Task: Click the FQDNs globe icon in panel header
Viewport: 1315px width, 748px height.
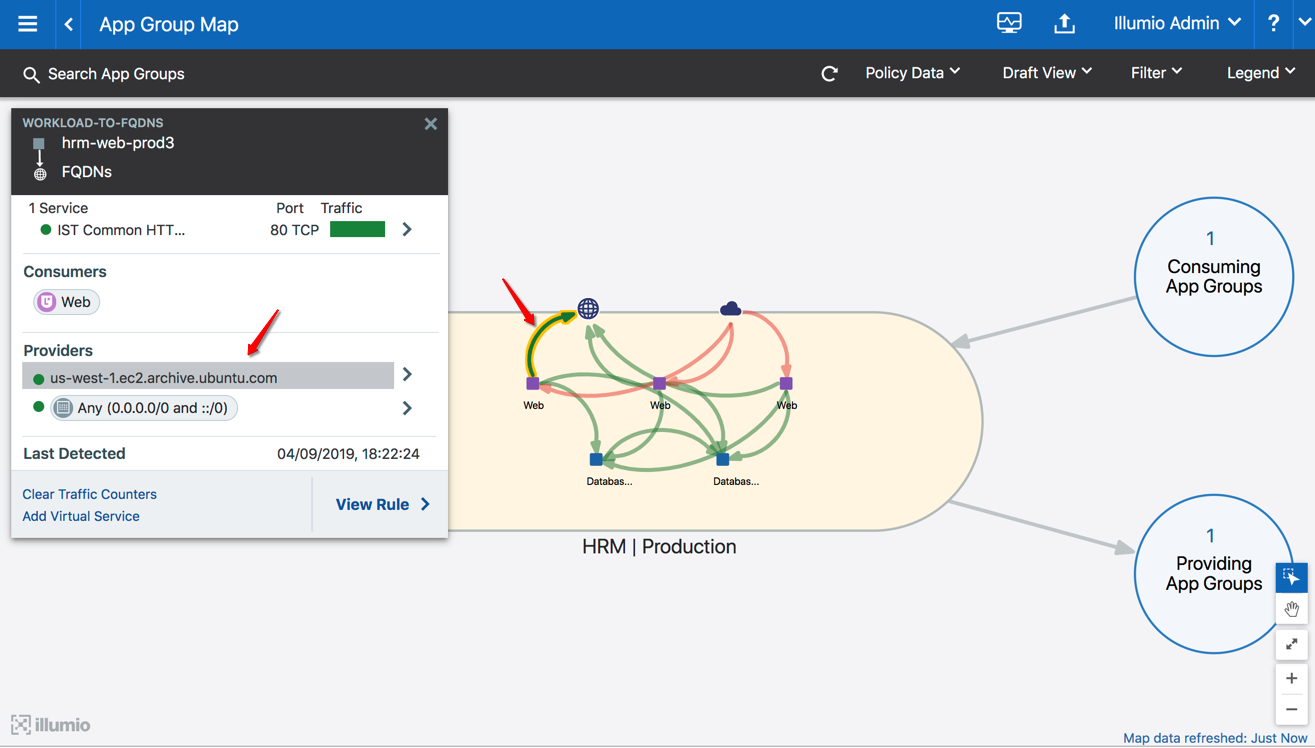Action: pos(40,174)
